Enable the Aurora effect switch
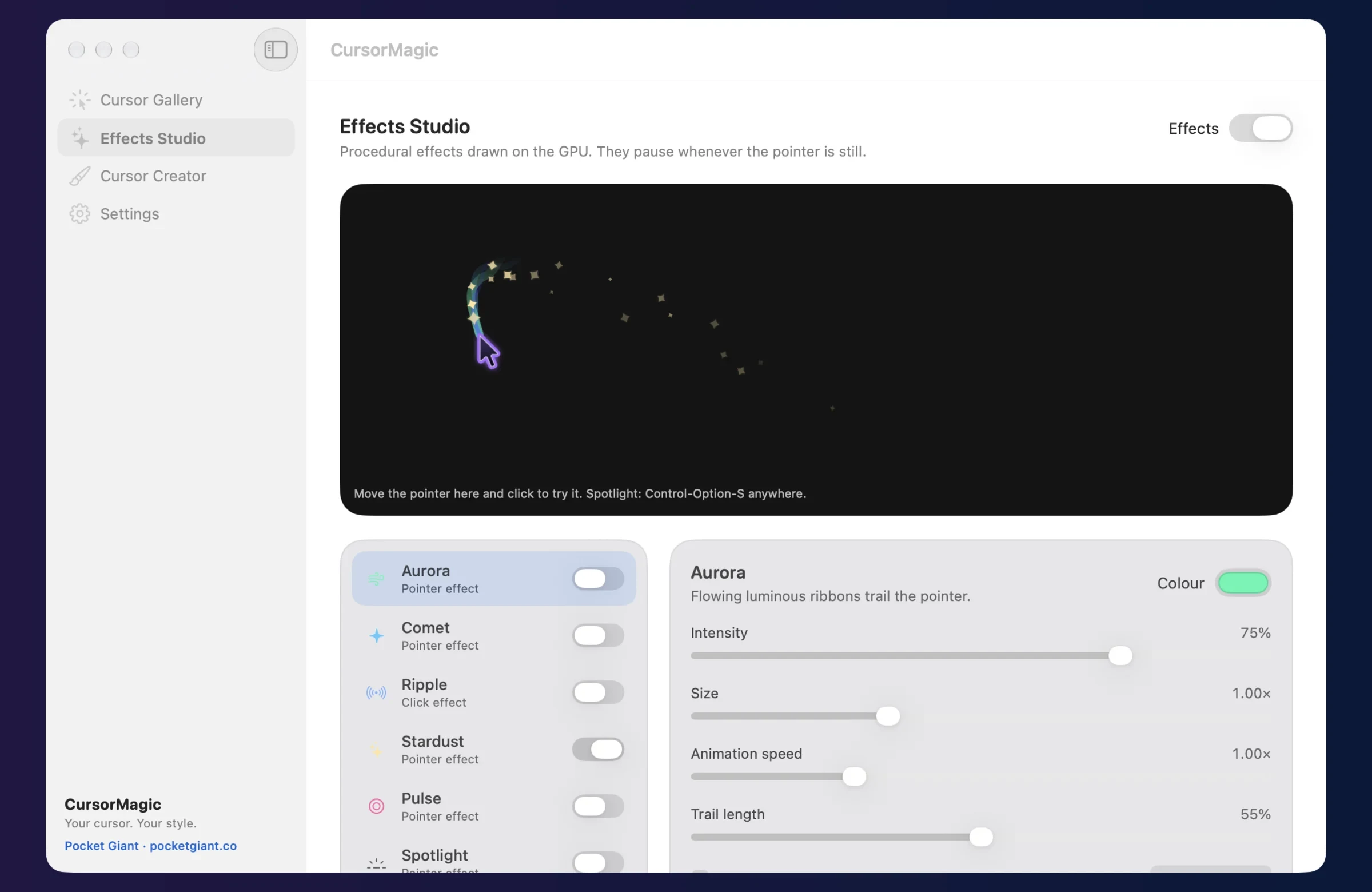This screenshot has width=1372, height=892. coord(598,578)
